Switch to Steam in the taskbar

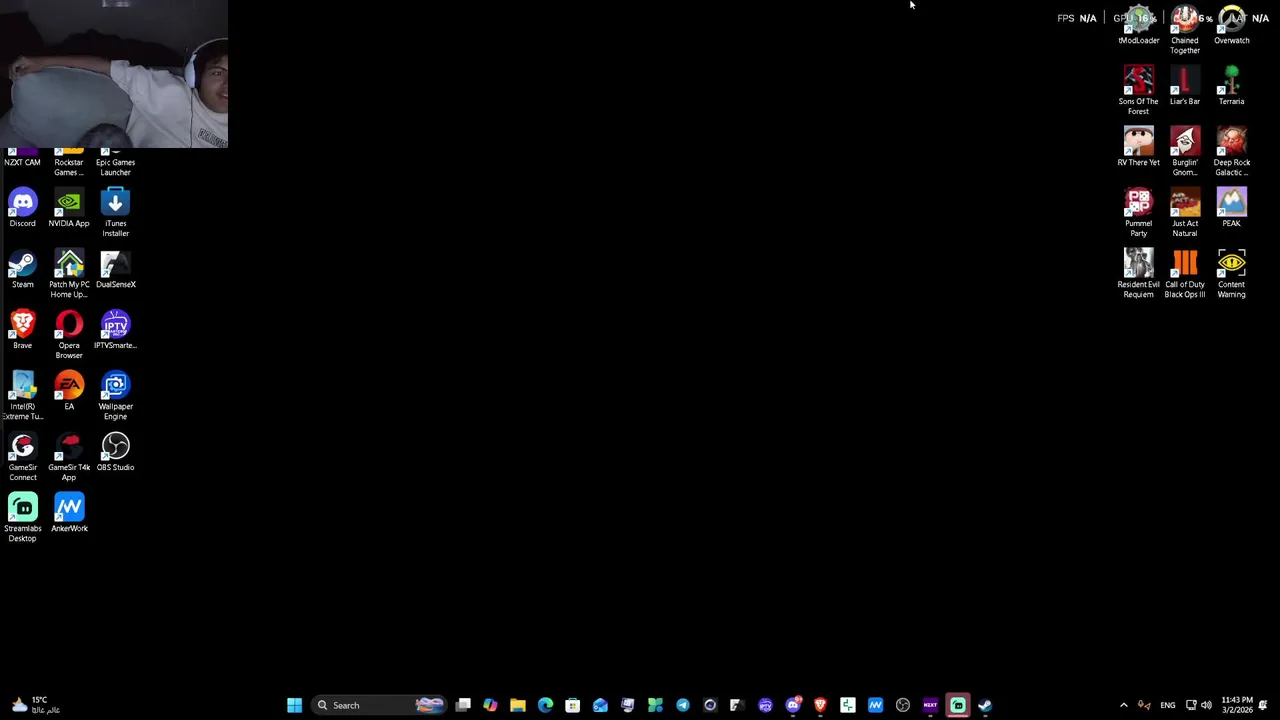click(x=985, y=705)
